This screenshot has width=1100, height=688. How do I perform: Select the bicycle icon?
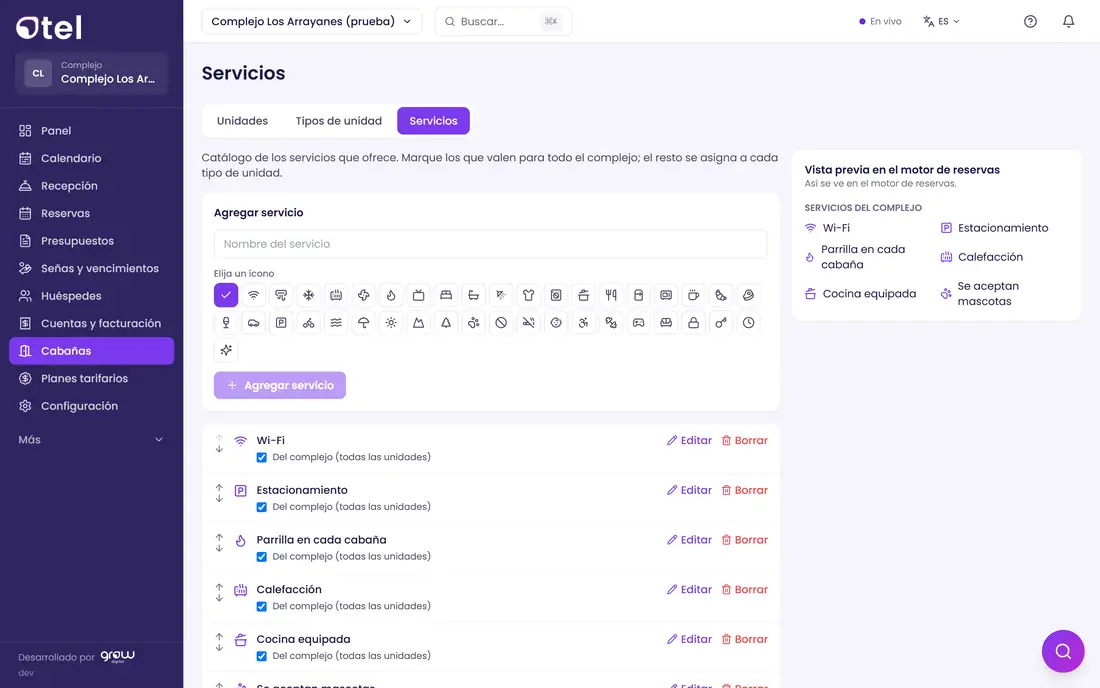pos(309,323)
